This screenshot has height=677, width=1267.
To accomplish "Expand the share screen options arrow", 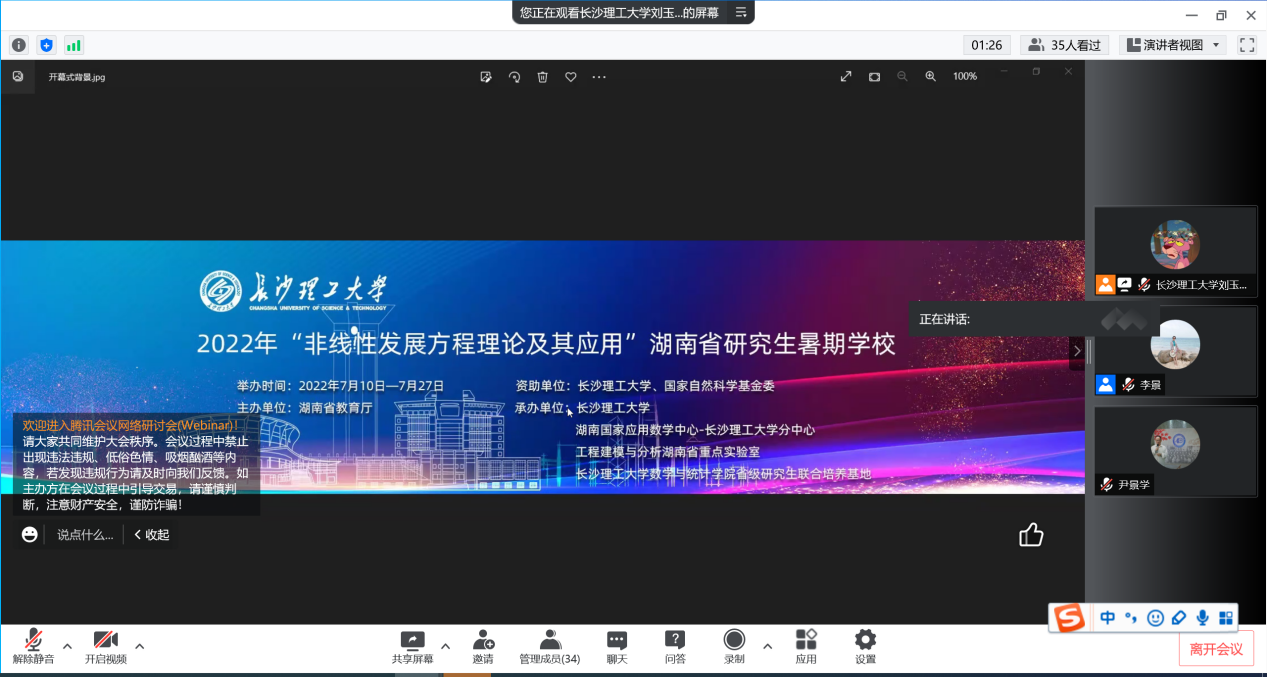I will pyautogui.click(x=445, y=646).
